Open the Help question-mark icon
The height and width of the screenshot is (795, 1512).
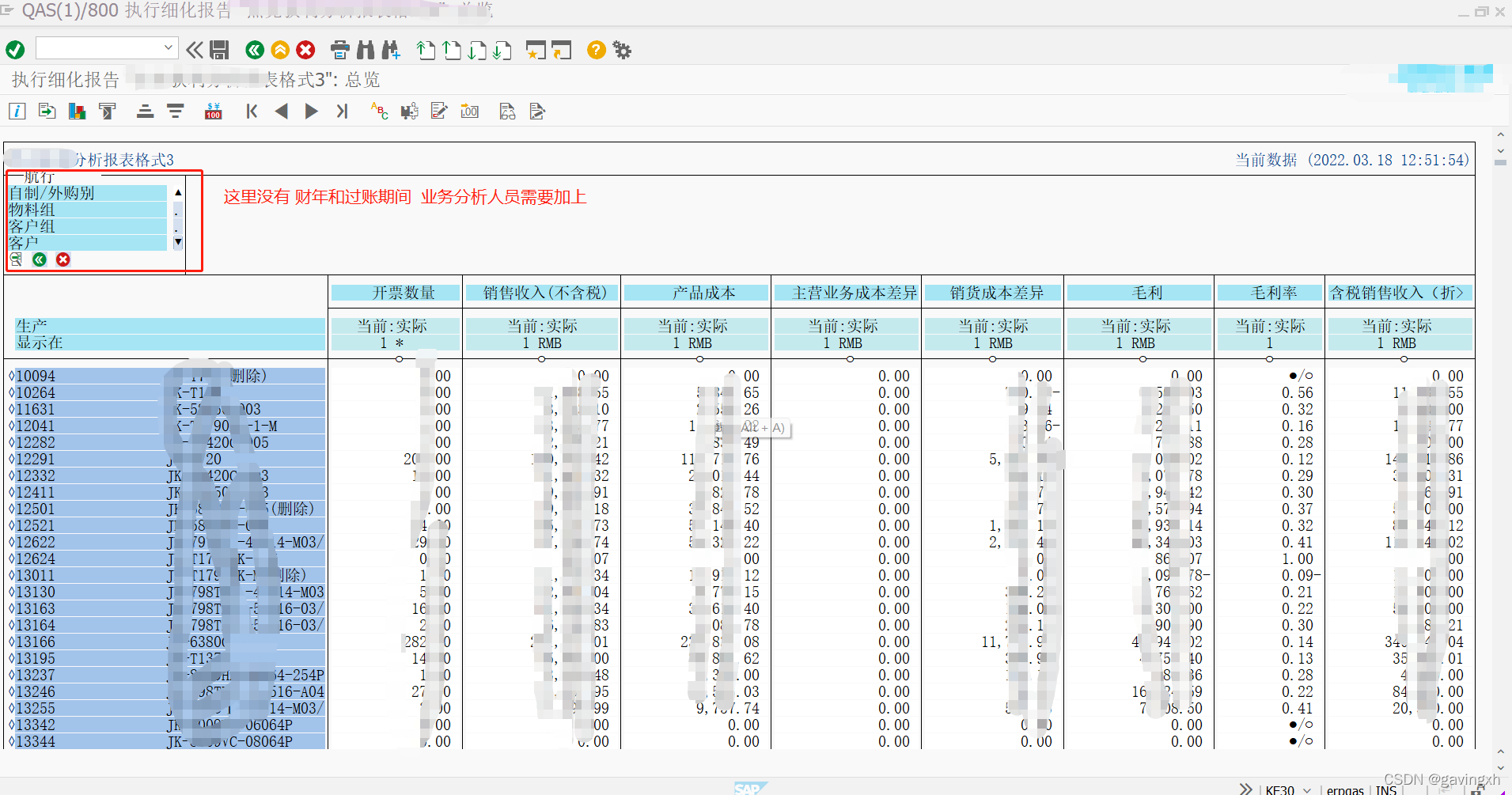pos(597,50)
